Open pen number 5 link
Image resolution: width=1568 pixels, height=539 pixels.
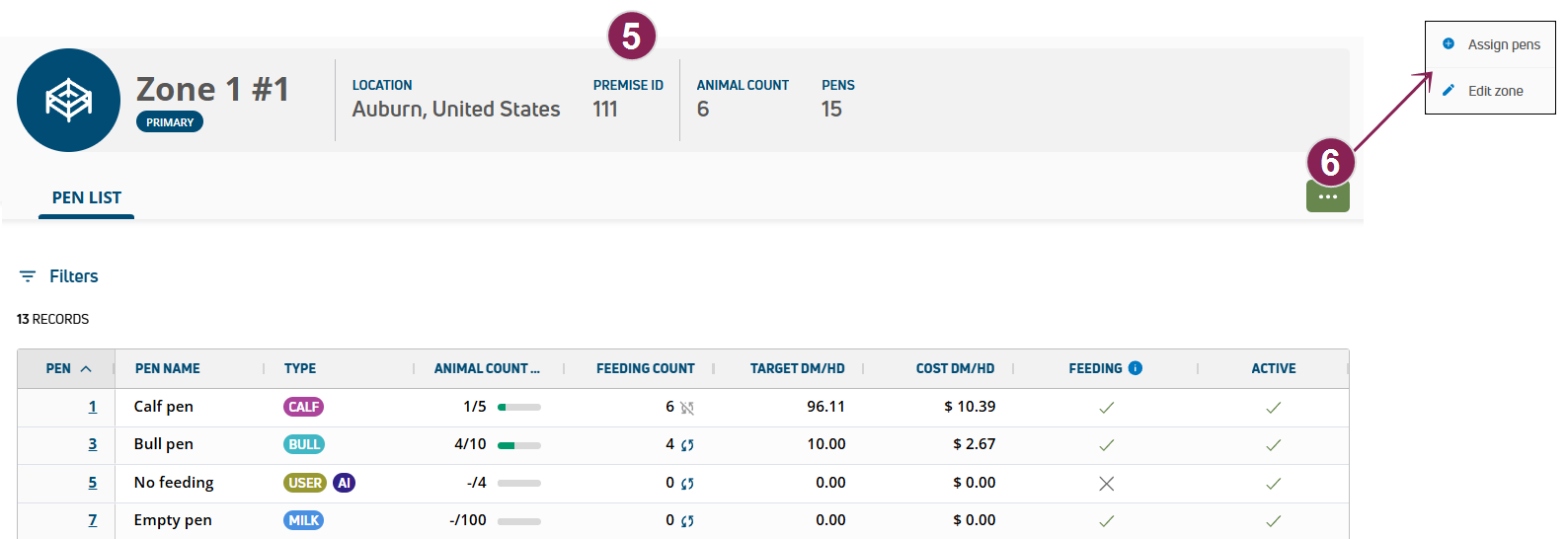coord(93,483)
